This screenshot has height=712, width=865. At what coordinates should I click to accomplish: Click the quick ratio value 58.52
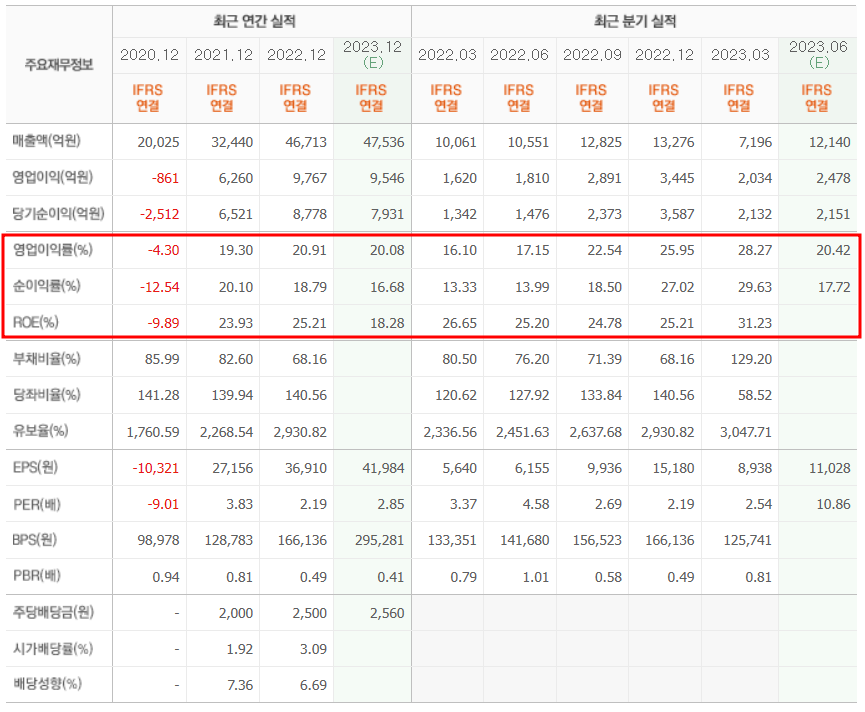click(755, 395)
